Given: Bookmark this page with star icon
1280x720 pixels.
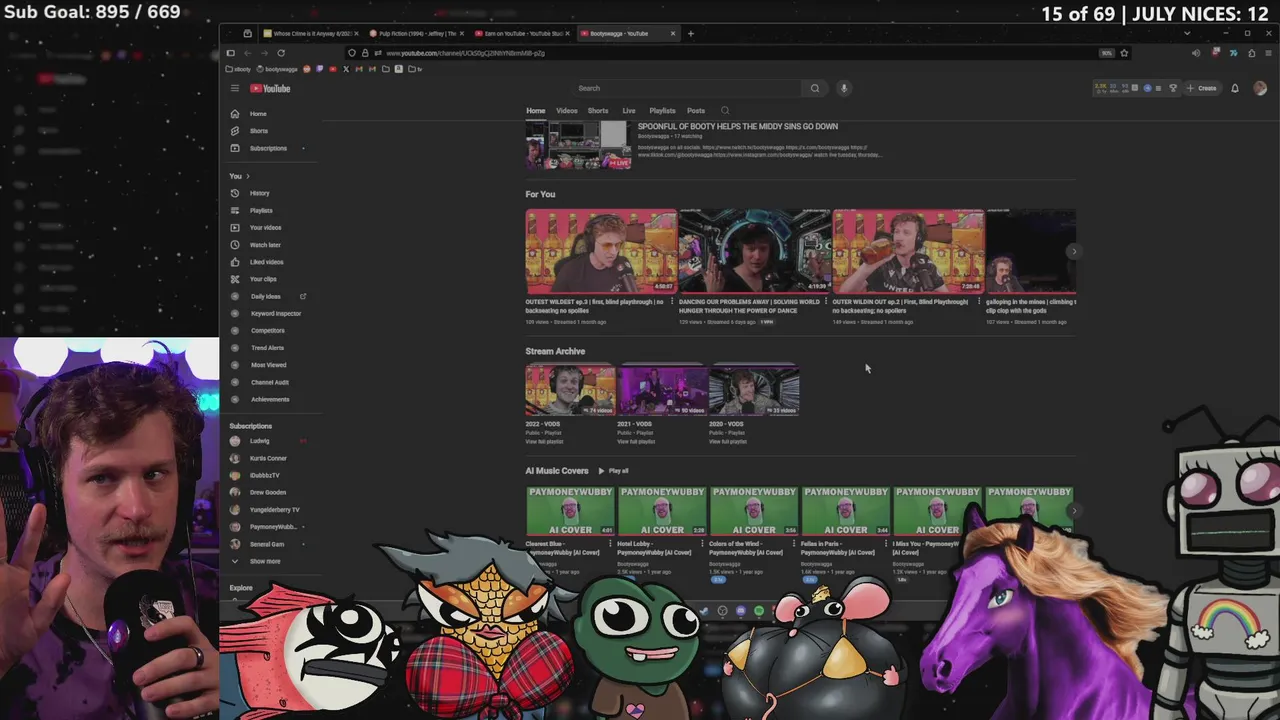Looking at the screenshot, I should 1124,53.
